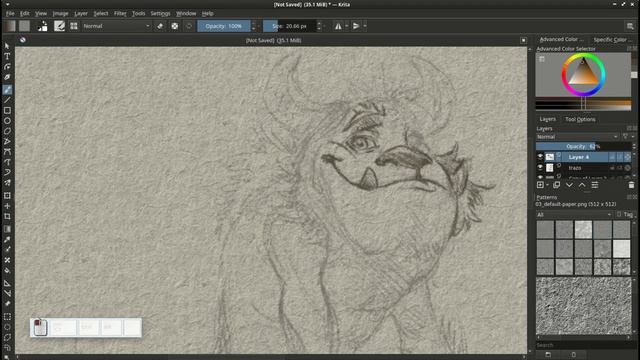Viewport: 640px width, 360px height.
Task: Select the Rectangle tool
Action: [x=7, y=111]
